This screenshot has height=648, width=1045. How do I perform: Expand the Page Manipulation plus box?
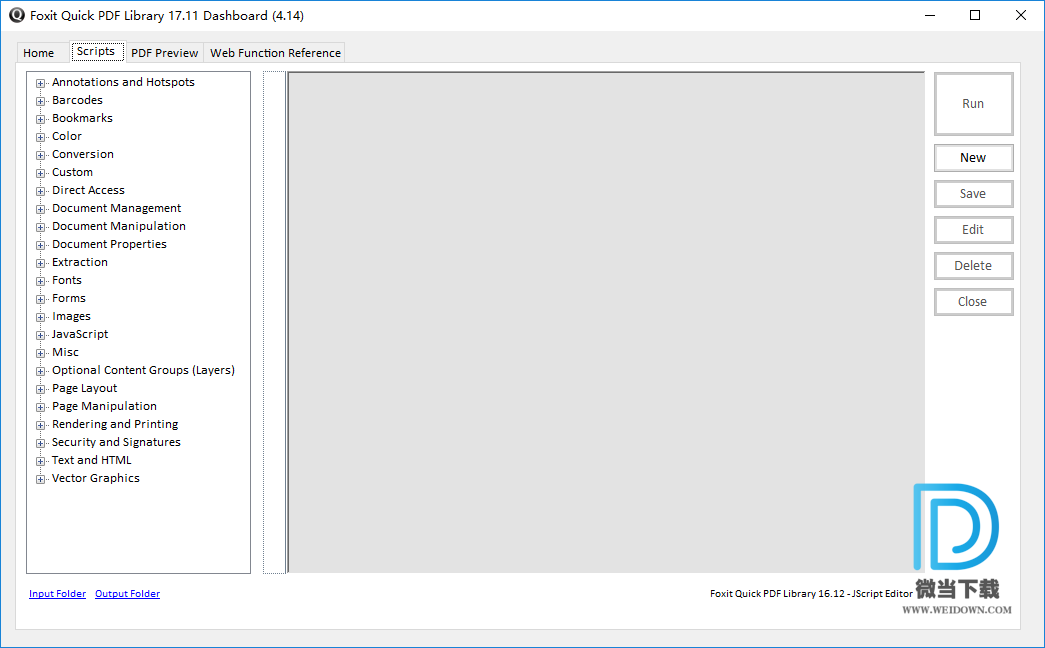pos(41,407)
